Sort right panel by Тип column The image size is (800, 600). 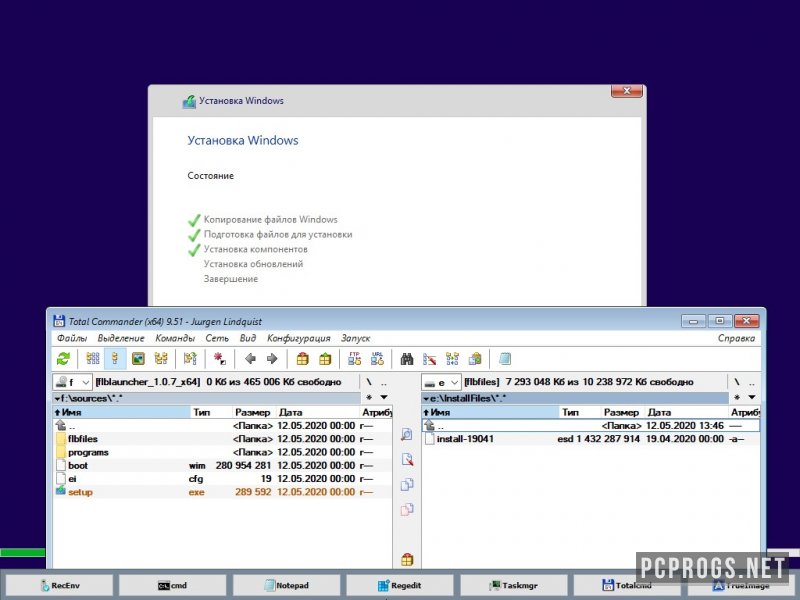pos(580,412)
